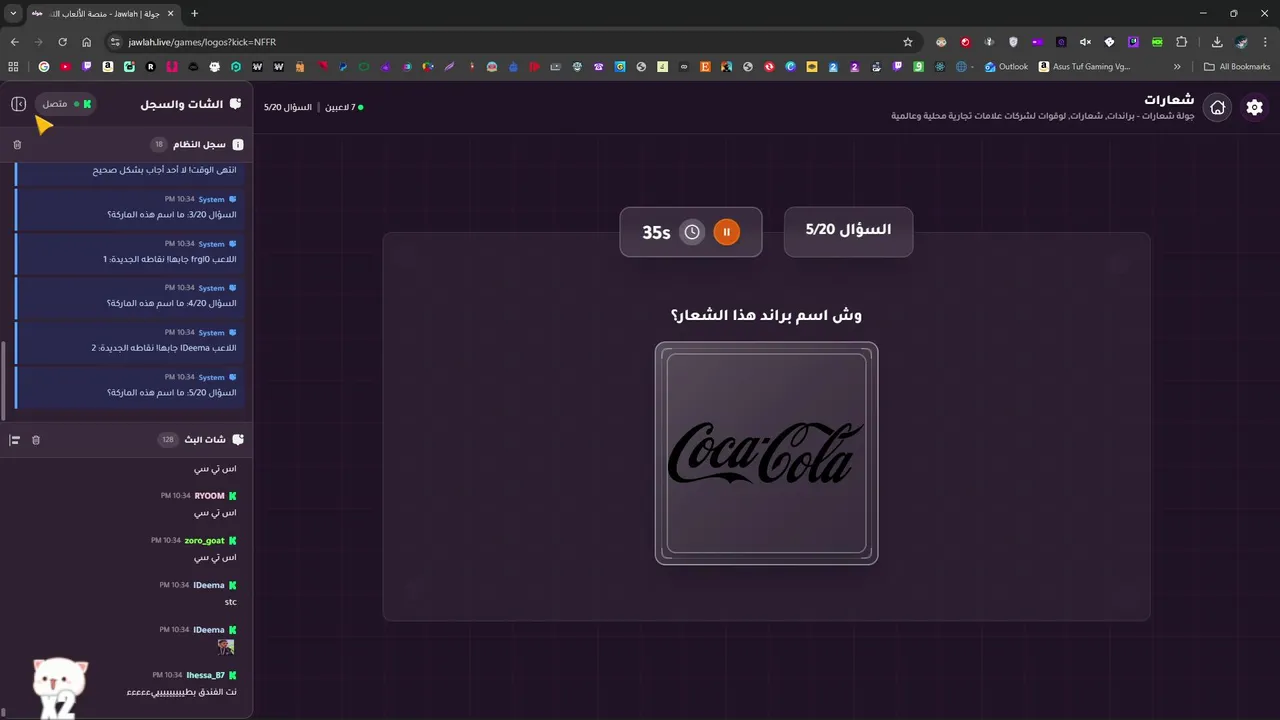Image resolution: width=1280 pixels, height=720 pixels.
Task: Click the Coca-Cola logo image
Action: [766, 453]
